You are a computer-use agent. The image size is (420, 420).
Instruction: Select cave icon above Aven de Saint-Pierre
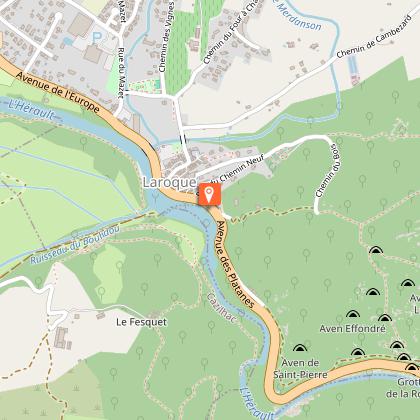[300, 348]
